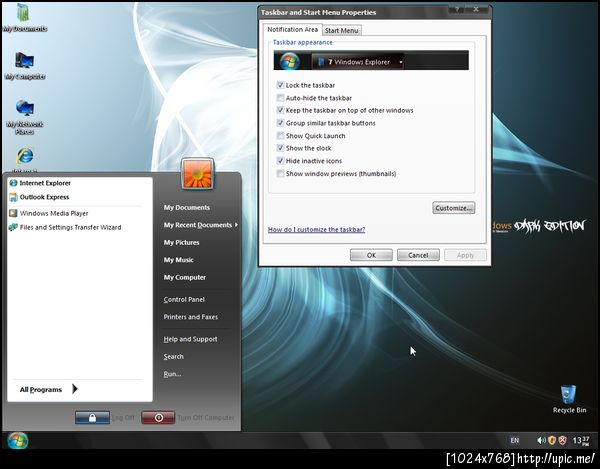Expand All Programs arrow
The height and width of the screenshot is (469, 600).
pos(75,389)
